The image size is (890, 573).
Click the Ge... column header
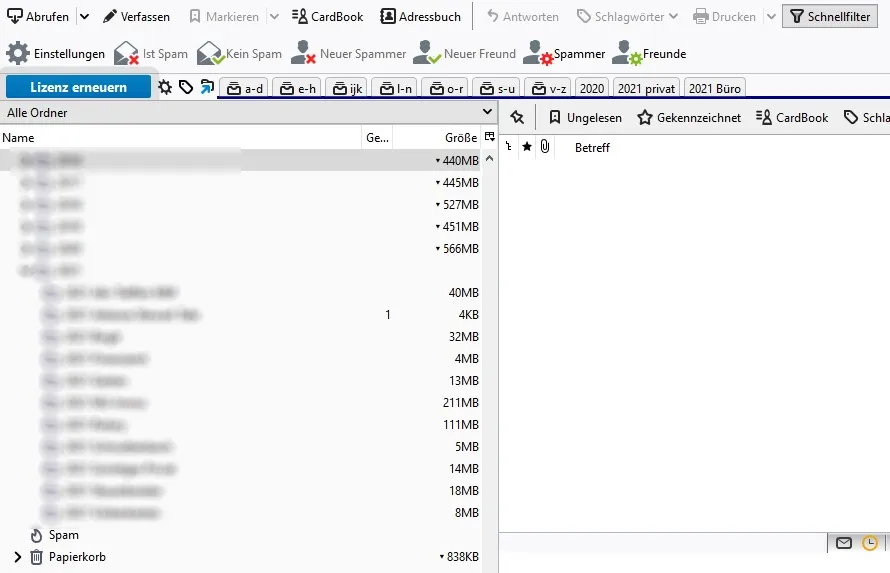click(377, 138)
